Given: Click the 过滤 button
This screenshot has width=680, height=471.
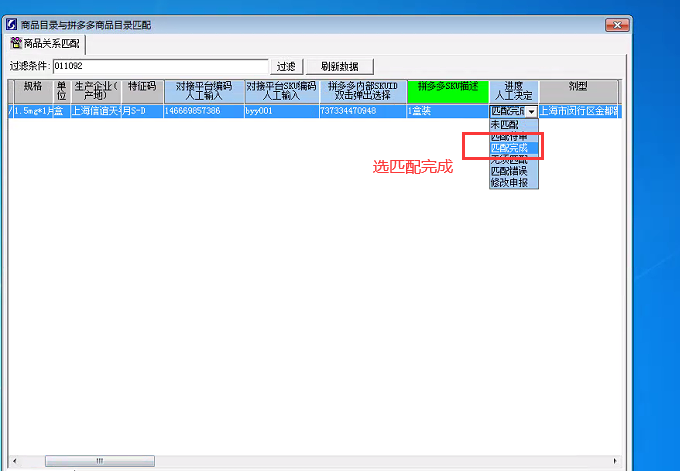Looking at the screenshot, I should (x=287, y=66).
